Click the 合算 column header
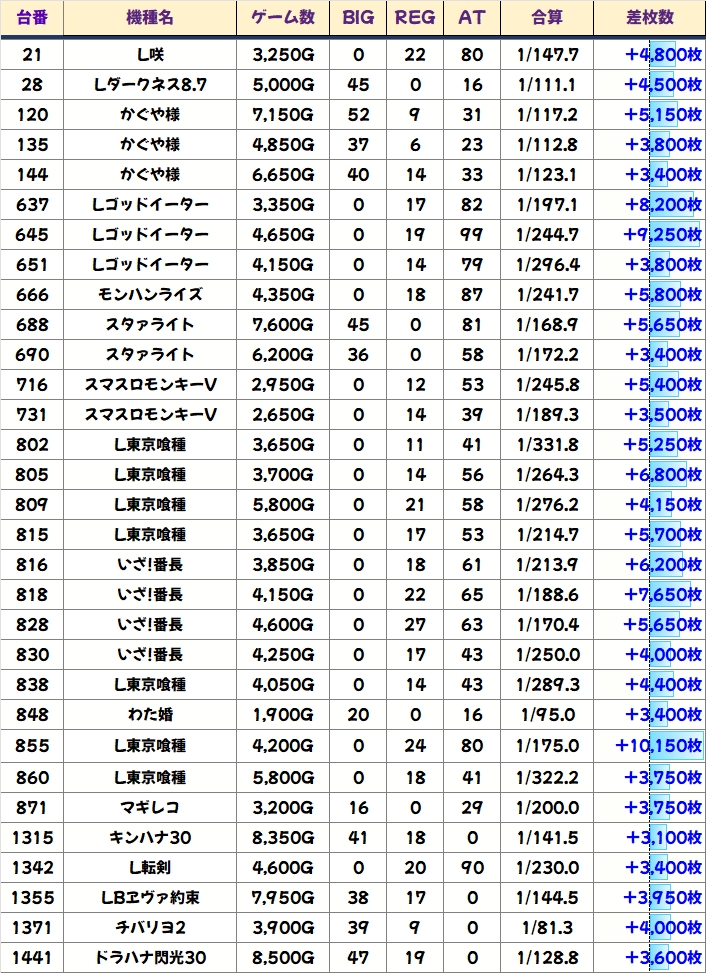Image resolution: width=706 pixels, height=973 pixels. [547, 17]
